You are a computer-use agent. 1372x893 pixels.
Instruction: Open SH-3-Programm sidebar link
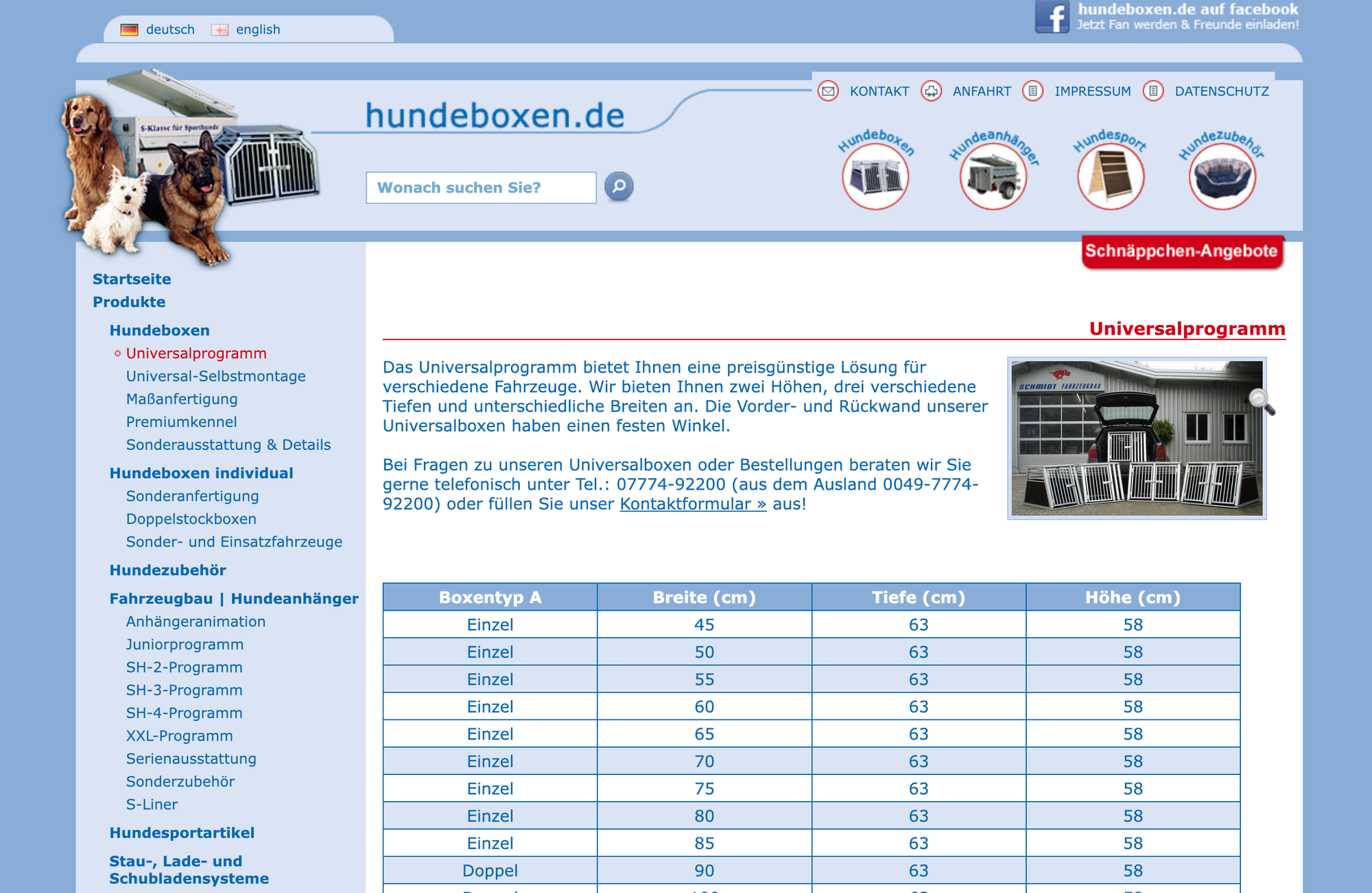coord(184,690)
